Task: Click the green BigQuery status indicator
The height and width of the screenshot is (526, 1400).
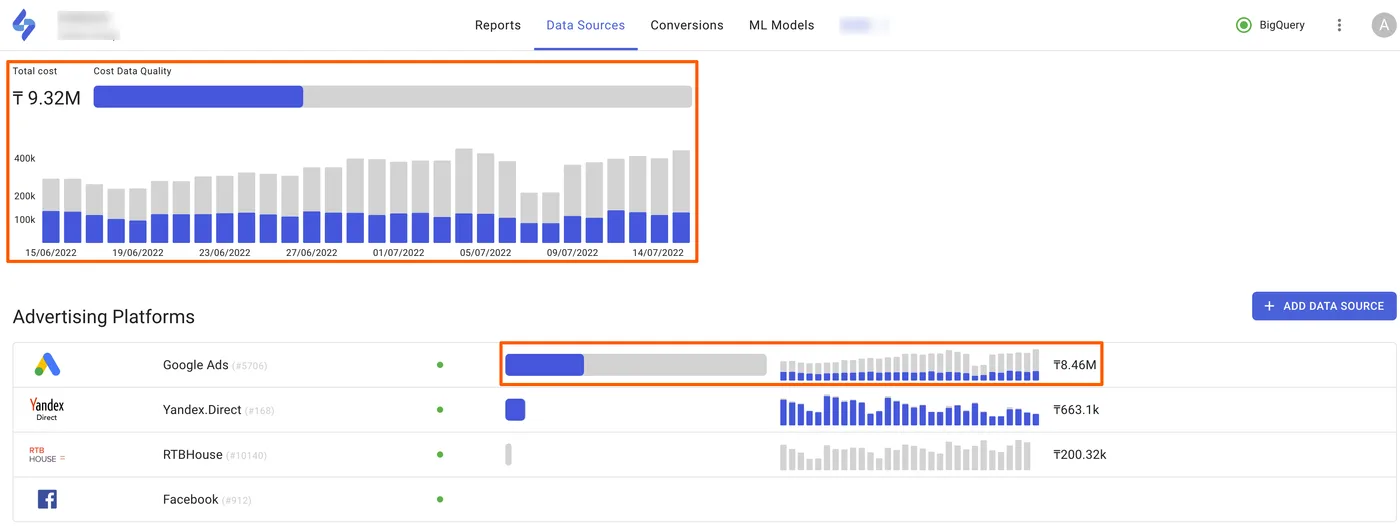Action: 1243,25
